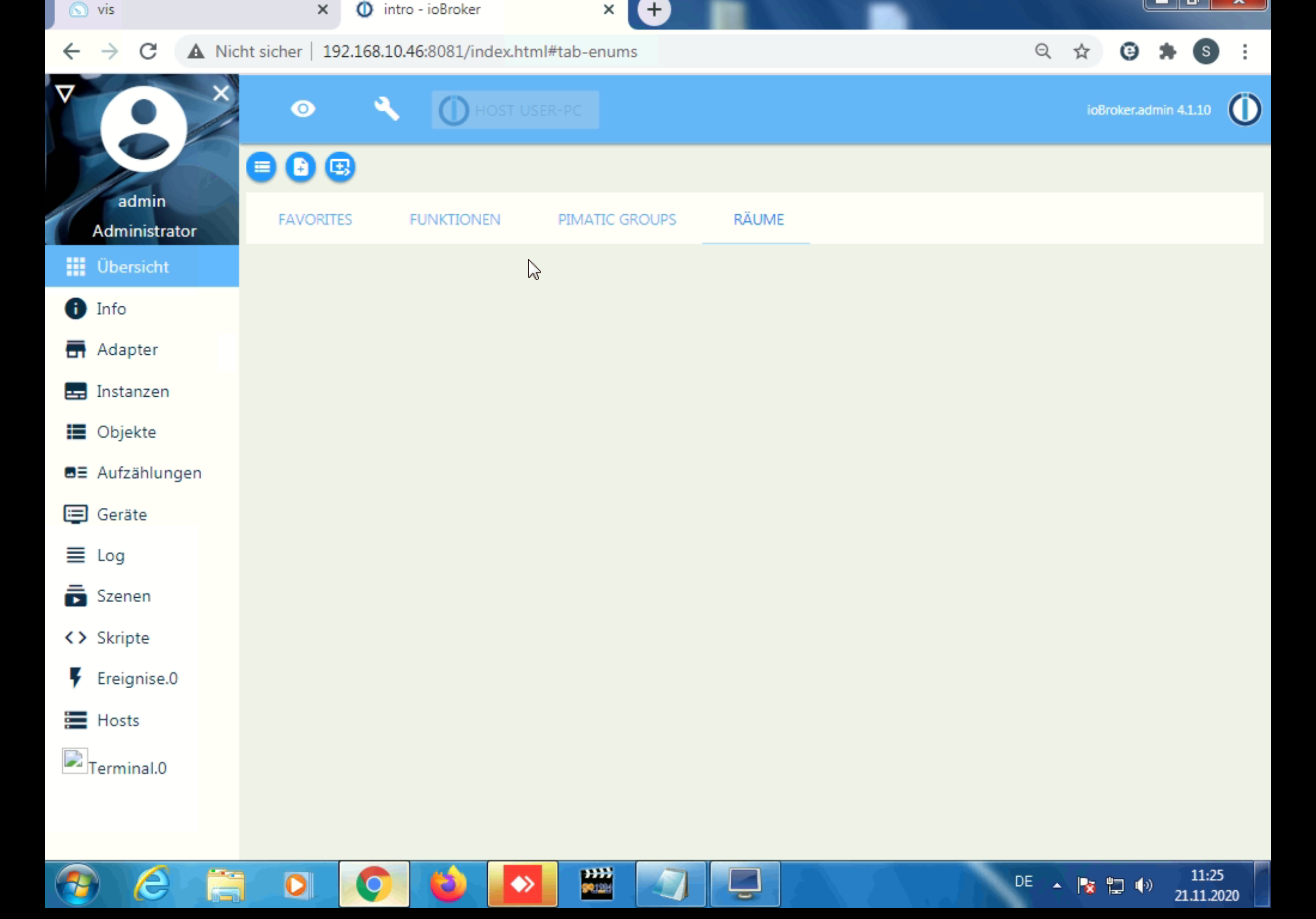The width and height of the screenshot is (1316, 919).
Task: Switch to the PIMATIC GROUPS tab
Action: pyautogui.click(x=617, y=219)
